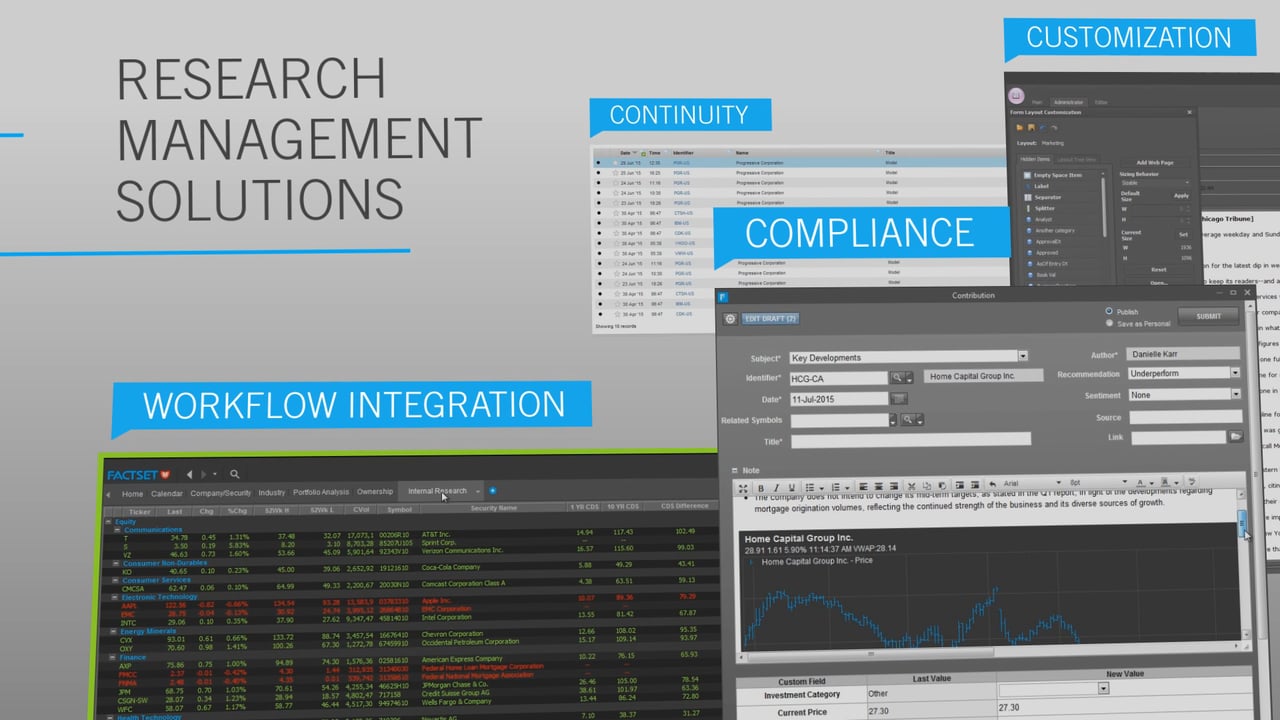Select the cut scissors icon
Screen dimensions: 1280x720
point(911,487)
